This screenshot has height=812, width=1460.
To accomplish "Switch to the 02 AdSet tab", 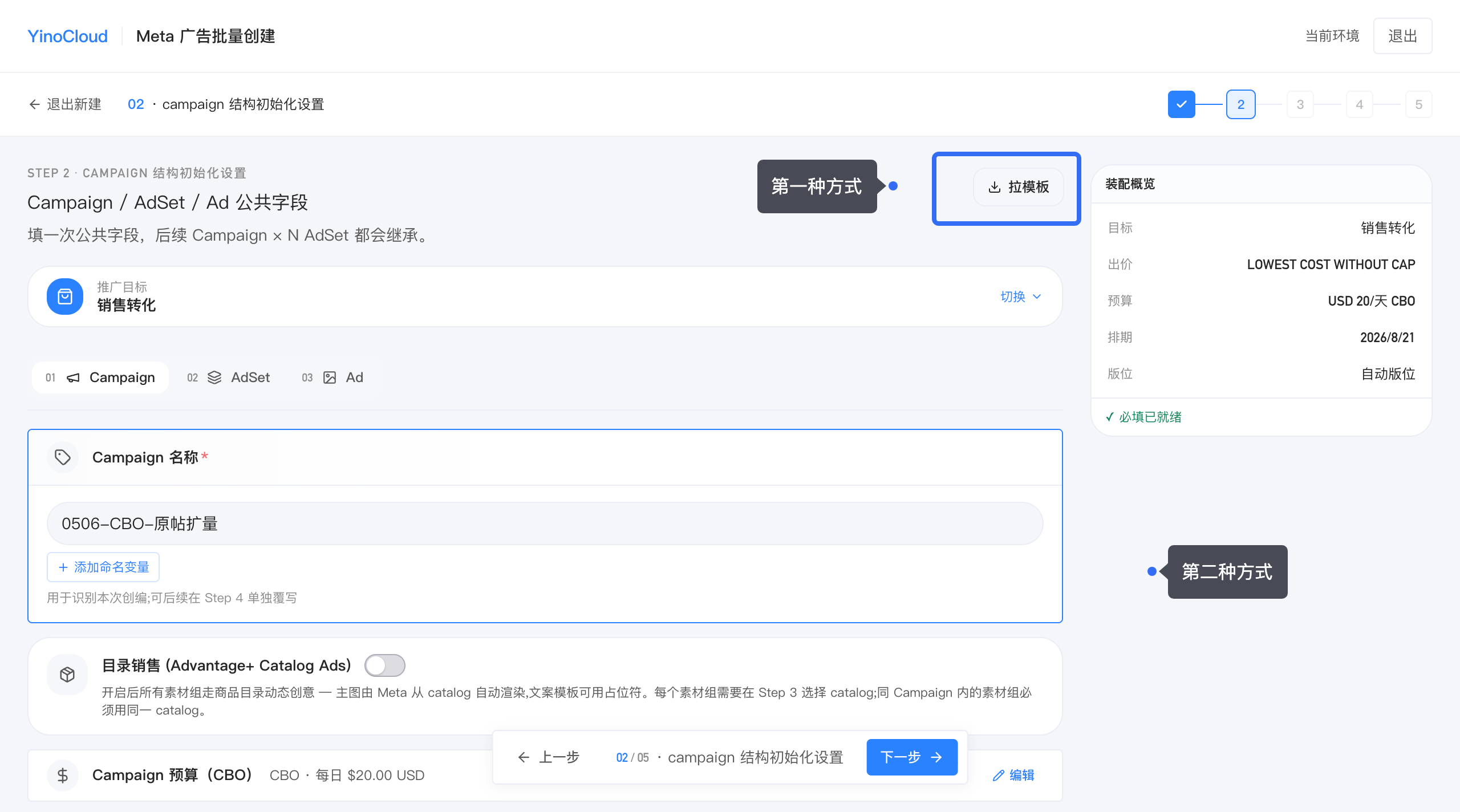I will pyautogui.click(x=228, y=377).
